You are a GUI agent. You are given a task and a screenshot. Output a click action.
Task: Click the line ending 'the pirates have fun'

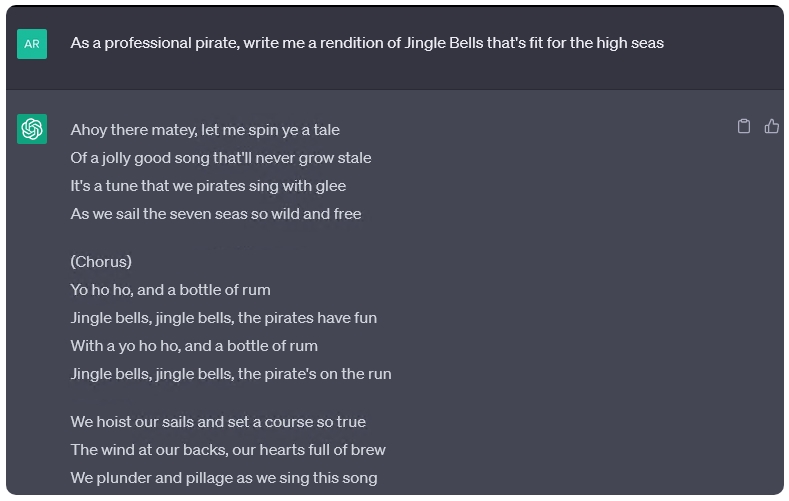pos(223,318)
